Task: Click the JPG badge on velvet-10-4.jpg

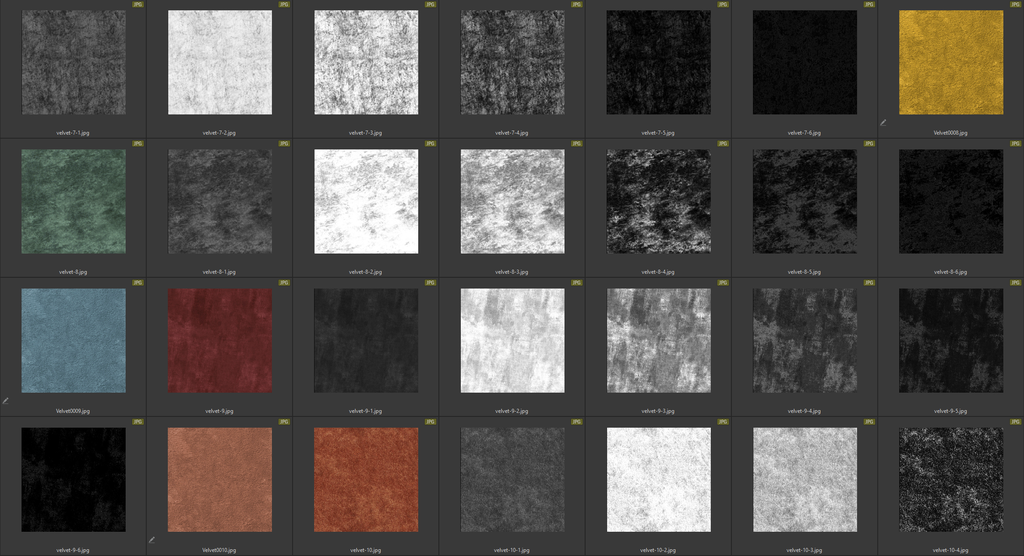Action: click(1015, 422)
